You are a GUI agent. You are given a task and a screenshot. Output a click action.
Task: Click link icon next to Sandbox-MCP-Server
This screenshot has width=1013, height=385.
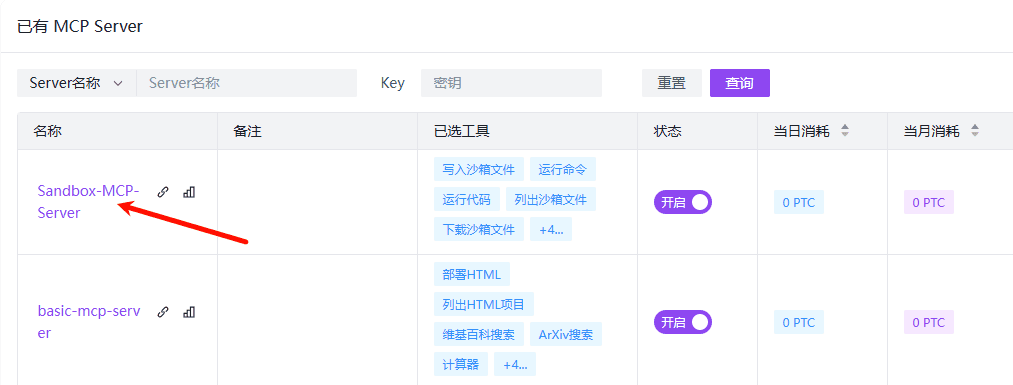point(163,192)
